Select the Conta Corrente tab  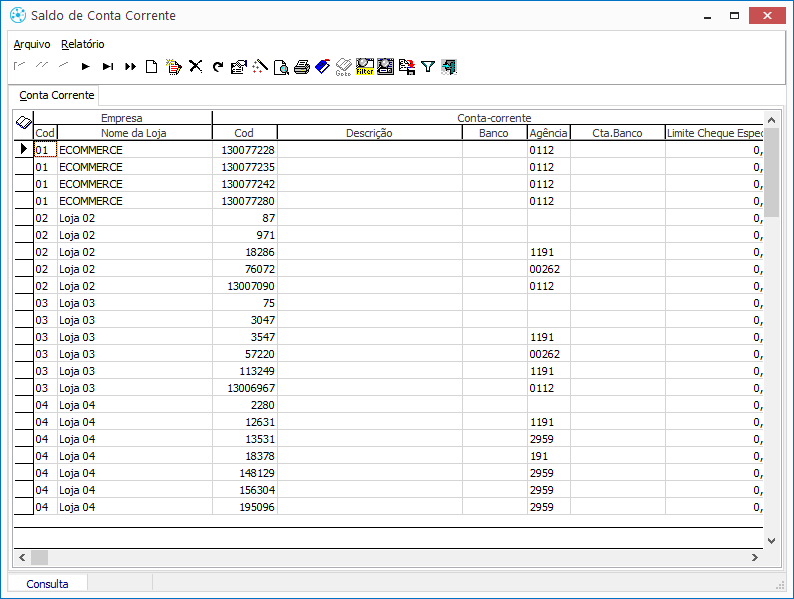click(x=57, y=95)
